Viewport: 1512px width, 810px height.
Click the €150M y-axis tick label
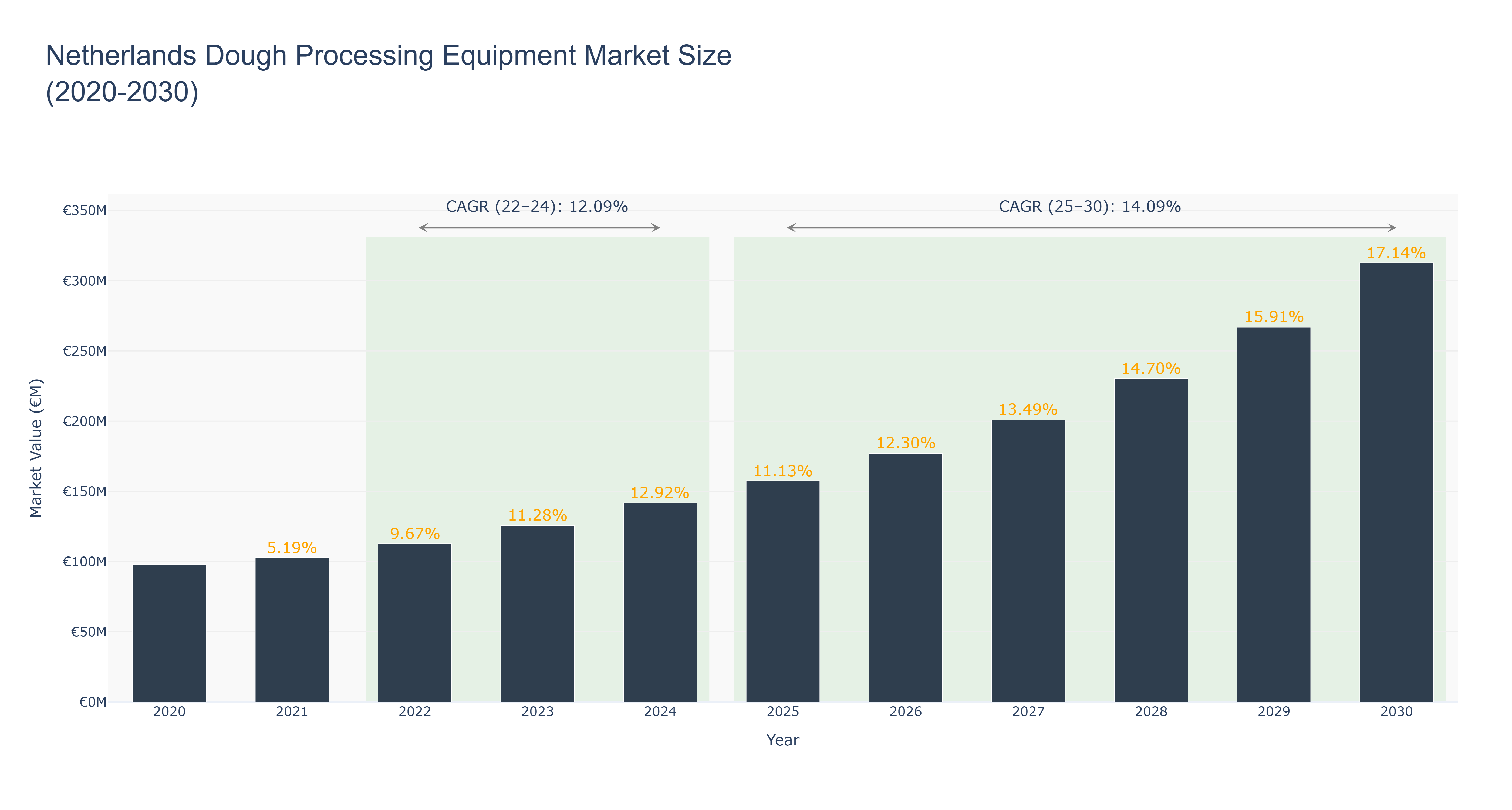85,491
